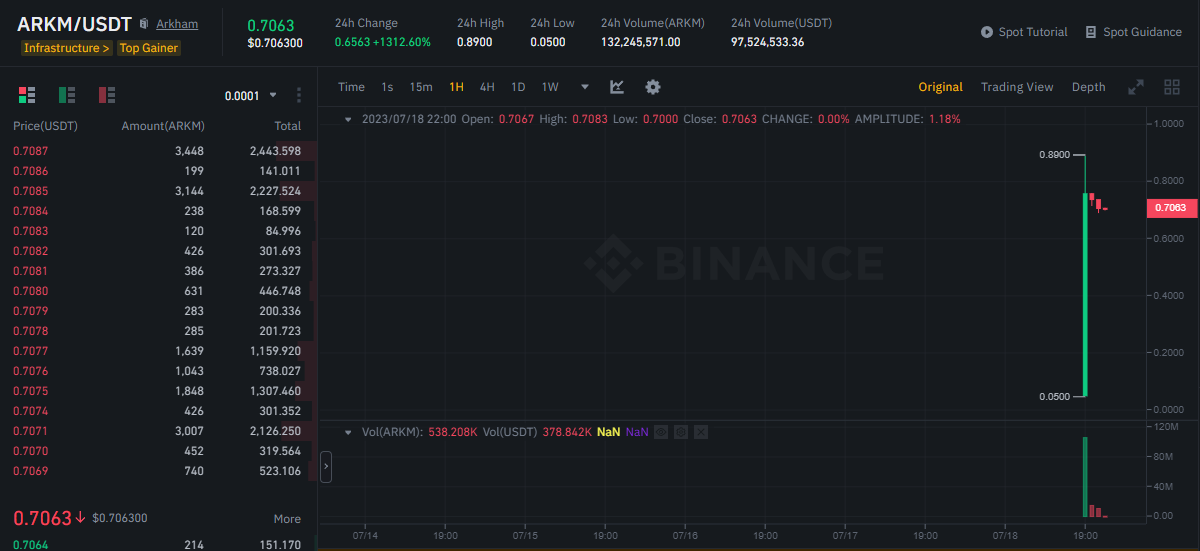Screen dimensions: 1200x551
Task: Click total 2,126.250 in order book
Action: point(275,431)
